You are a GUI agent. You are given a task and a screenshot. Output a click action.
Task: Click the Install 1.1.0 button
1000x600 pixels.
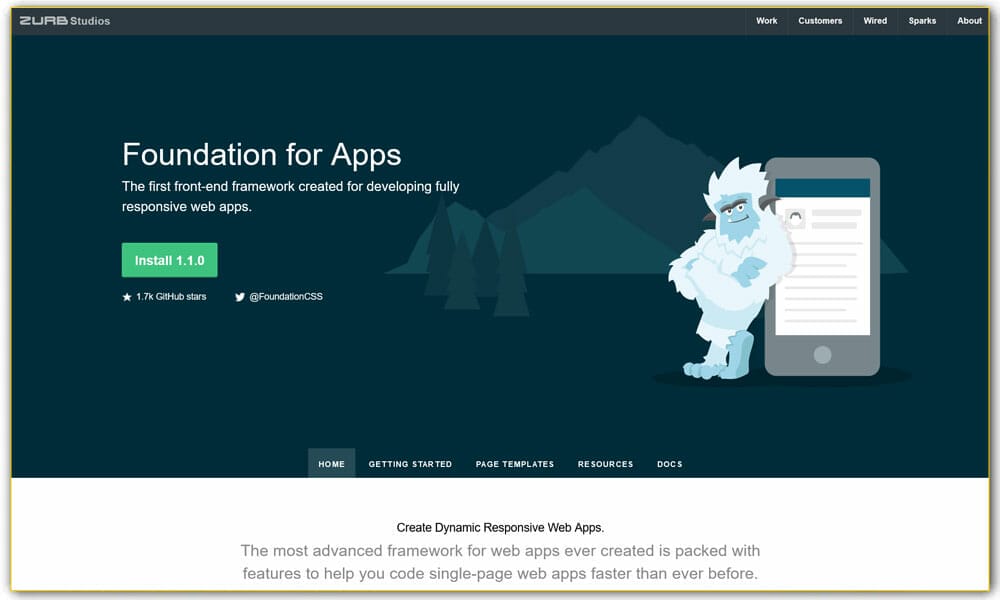pos(169,259)
